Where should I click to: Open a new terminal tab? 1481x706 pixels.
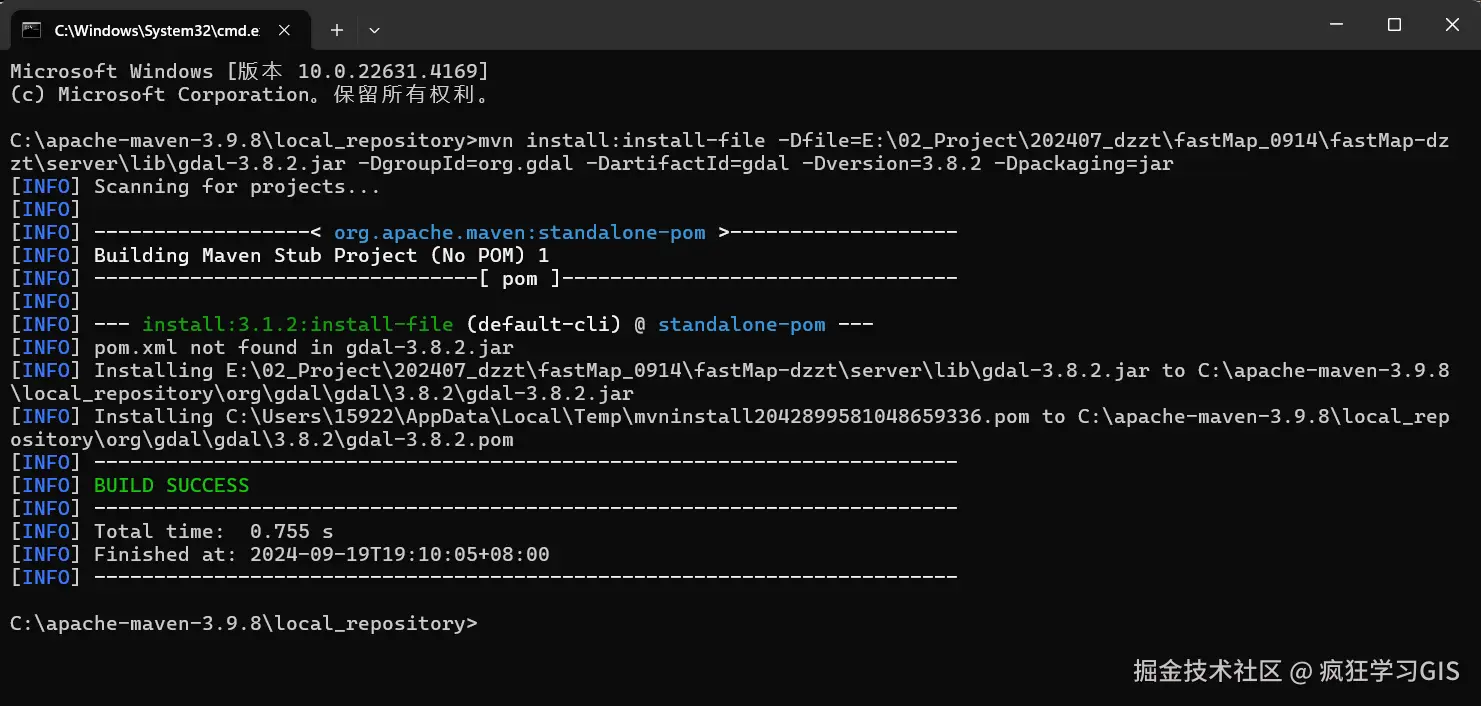coord(337,30)
